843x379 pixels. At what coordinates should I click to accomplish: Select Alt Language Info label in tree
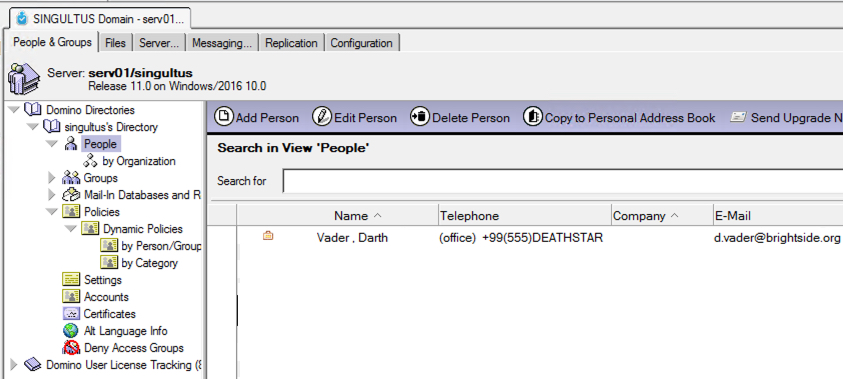(126, 331)
